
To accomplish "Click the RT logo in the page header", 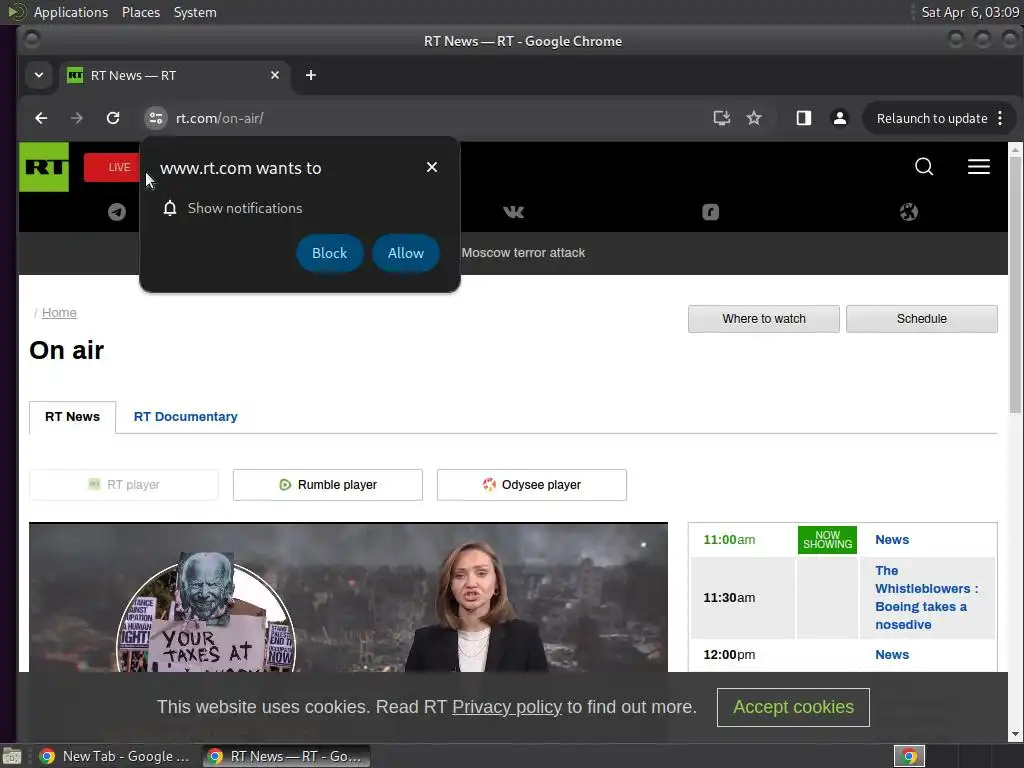I will 44,167.
